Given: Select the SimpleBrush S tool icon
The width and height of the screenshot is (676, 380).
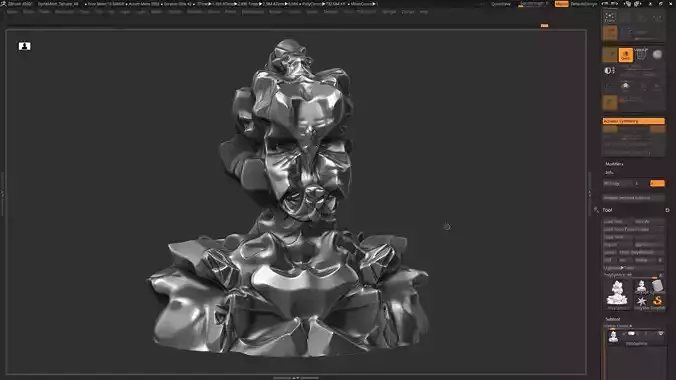Looking at the screenshot, I should pos(657,301).
